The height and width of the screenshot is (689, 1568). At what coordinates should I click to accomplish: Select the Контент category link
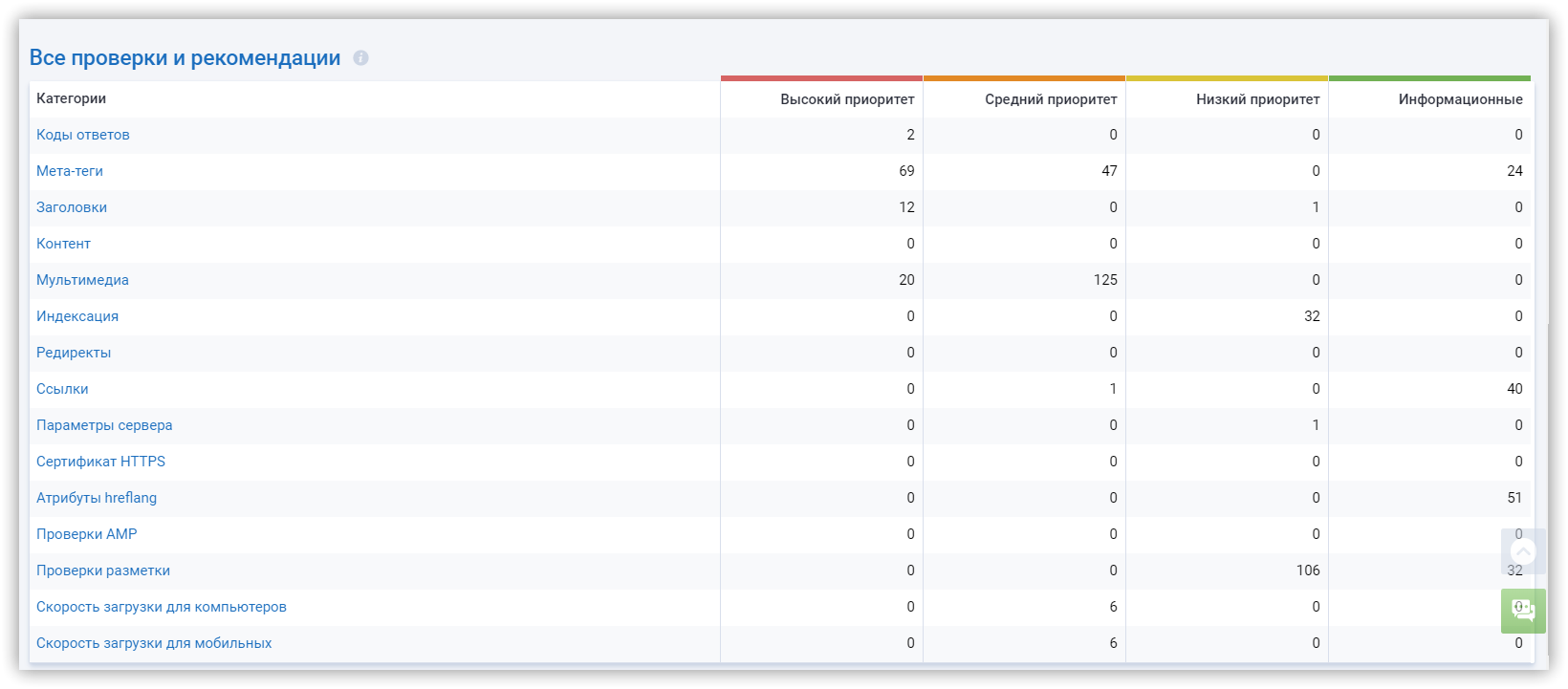(x=63, y=244)
